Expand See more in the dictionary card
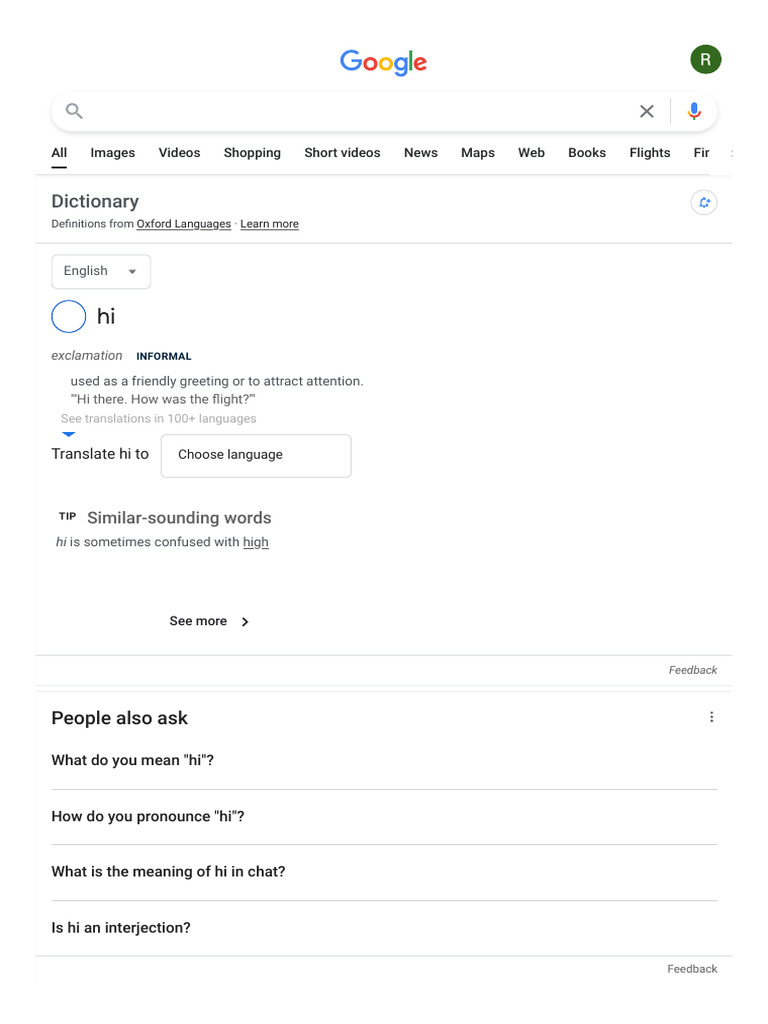 click(209, 621)
